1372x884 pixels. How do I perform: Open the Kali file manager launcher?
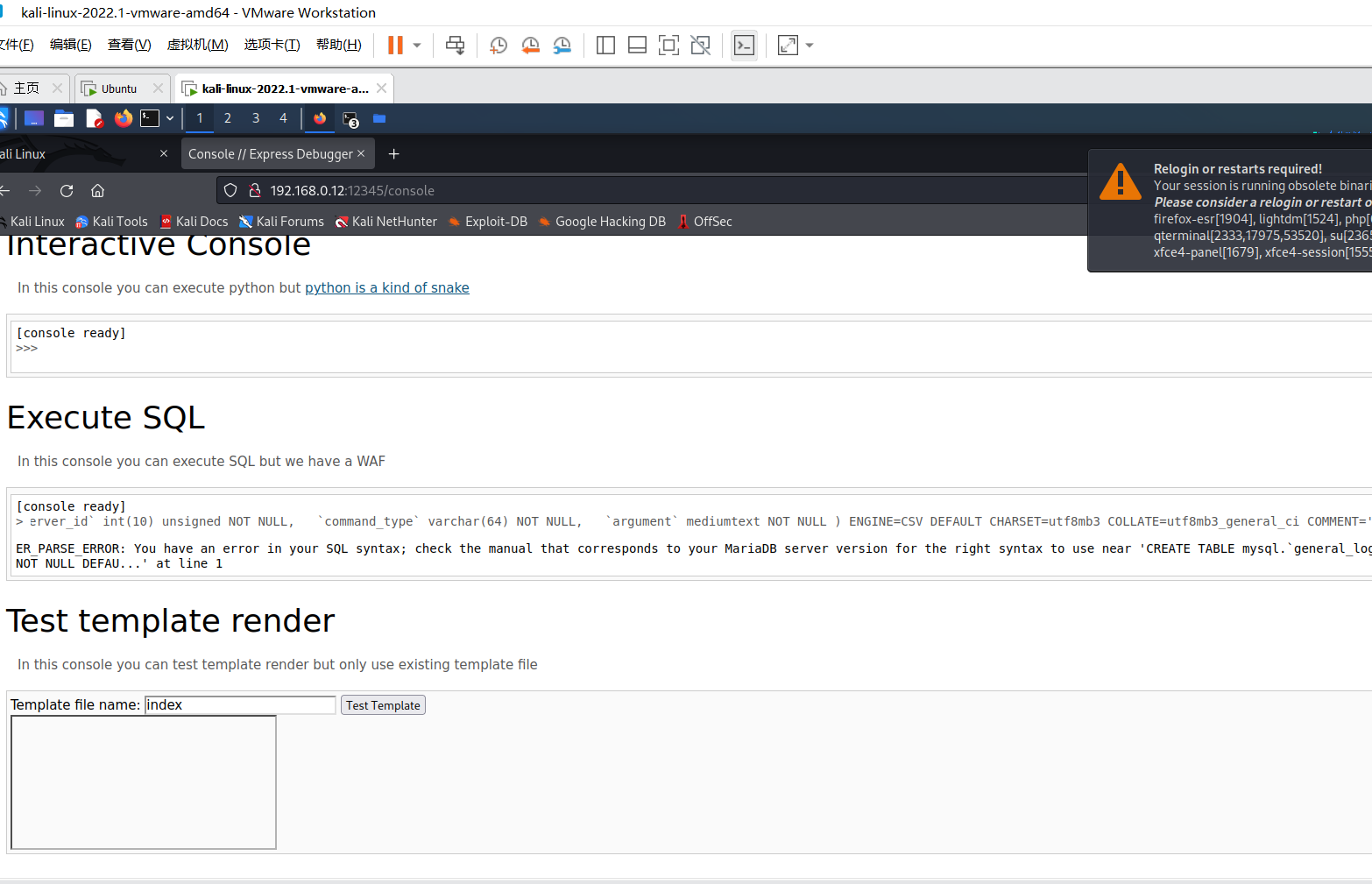coord(64,118)
